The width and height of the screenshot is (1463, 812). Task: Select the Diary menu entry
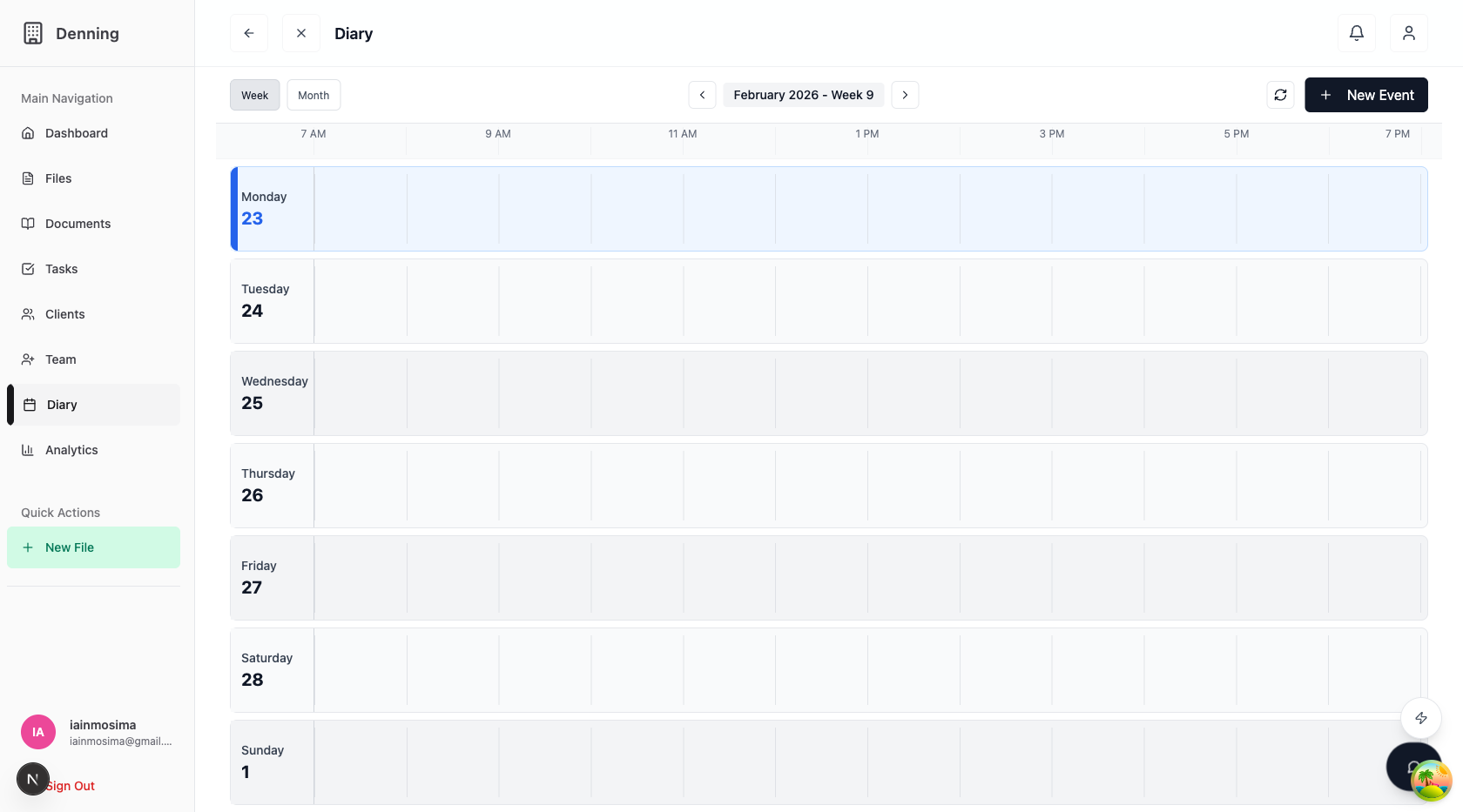(x=61, y=404)
